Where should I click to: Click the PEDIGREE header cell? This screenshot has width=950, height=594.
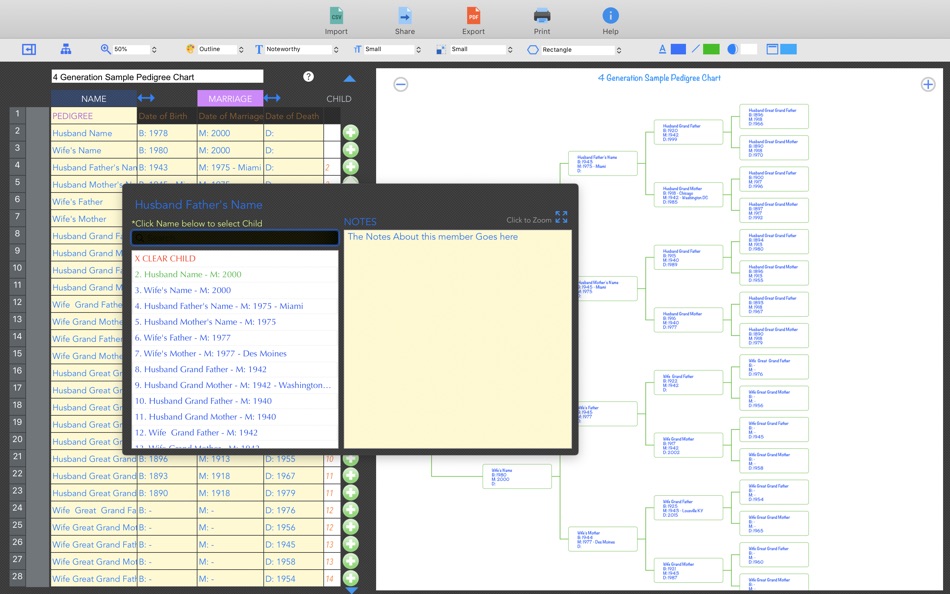(94, 116)
